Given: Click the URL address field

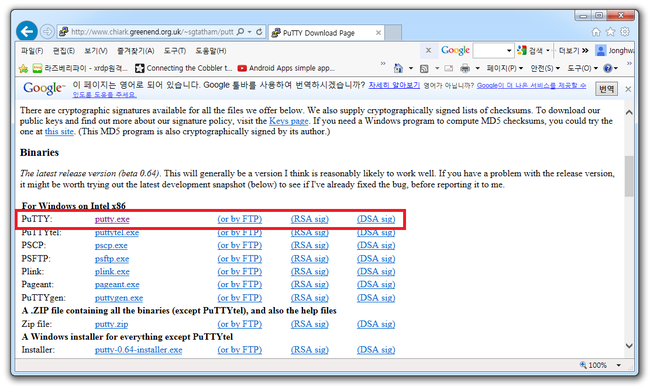Looking at the screenshot, I should [152, 32].
